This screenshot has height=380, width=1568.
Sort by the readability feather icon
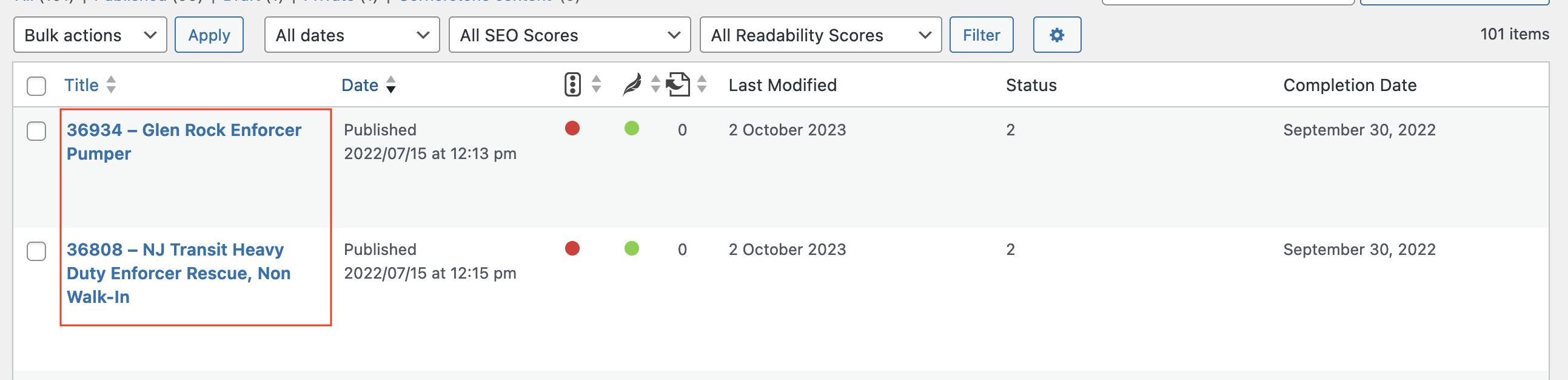point(632,84)
